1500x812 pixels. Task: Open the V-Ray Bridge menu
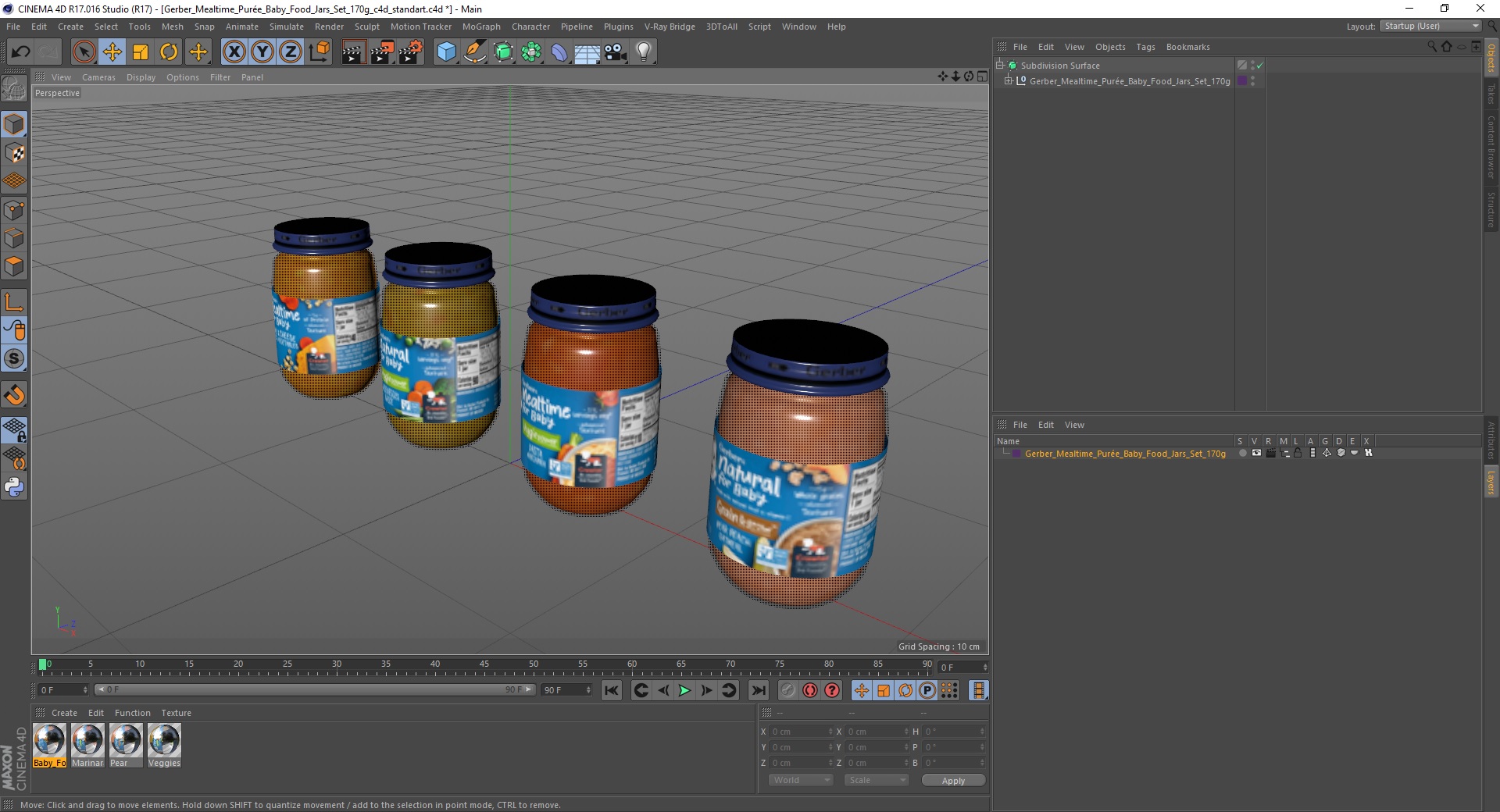pos(670,27)
